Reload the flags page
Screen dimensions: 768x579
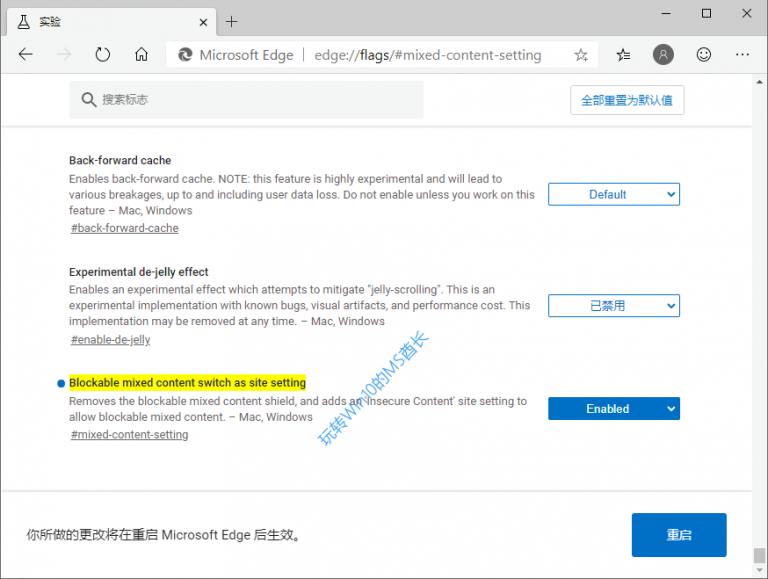[x=102, y=54]
